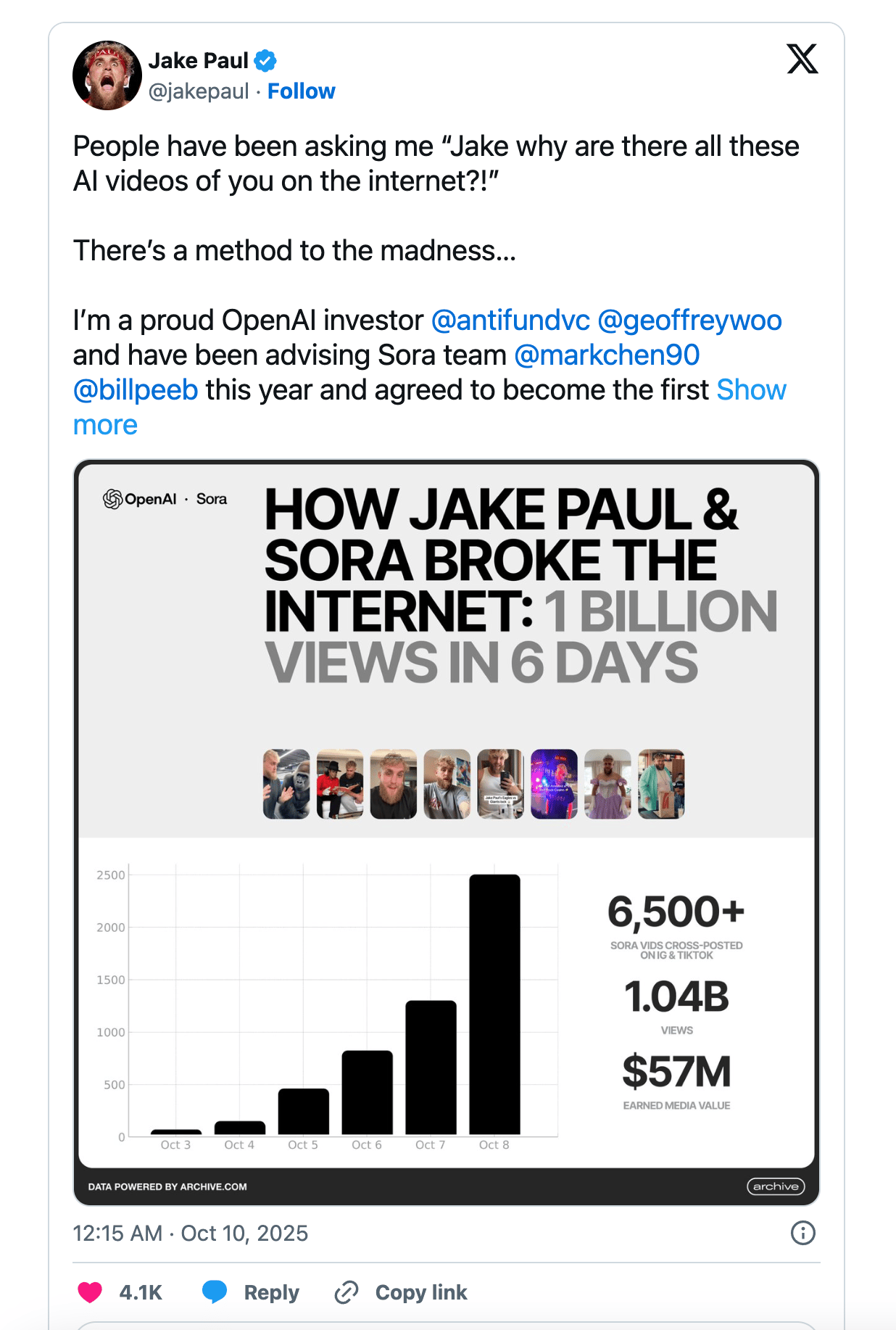Image resolution: width=896 pixels, height=1330 pixels.
Task: Click the Oct 8 bar in chart
Action: (x=494, y=1004)
